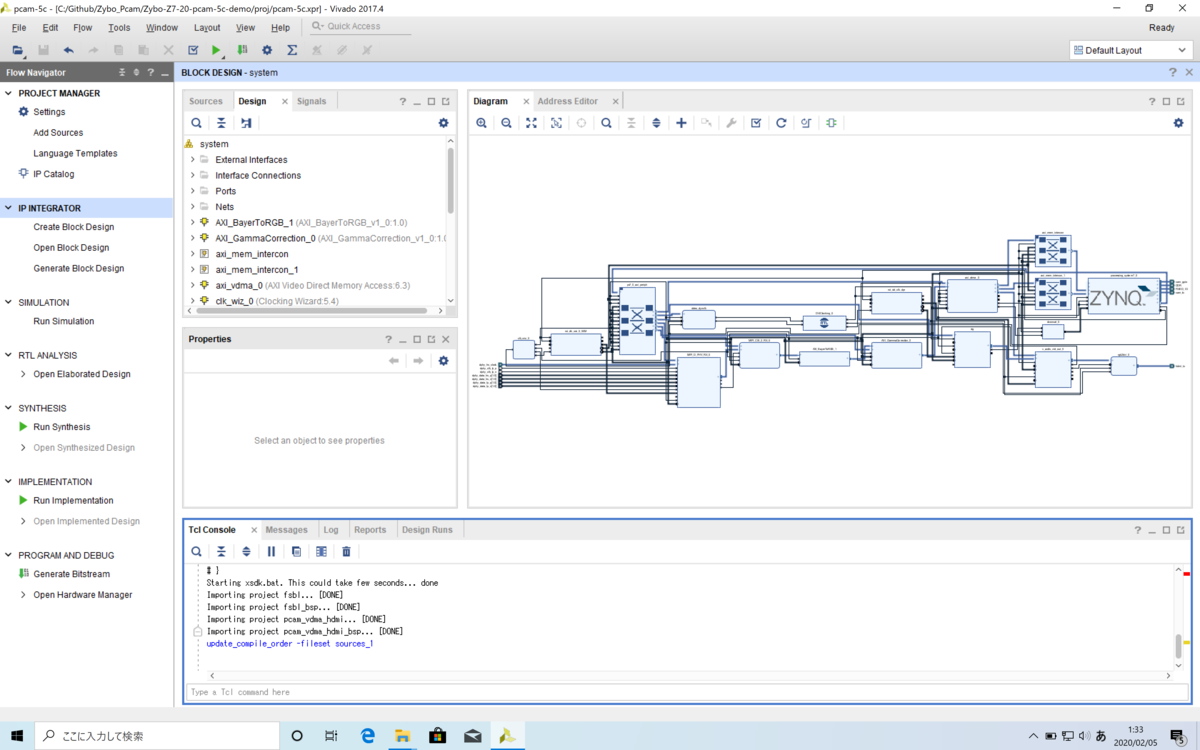Zoom in on the block diagram

point(482,123)
